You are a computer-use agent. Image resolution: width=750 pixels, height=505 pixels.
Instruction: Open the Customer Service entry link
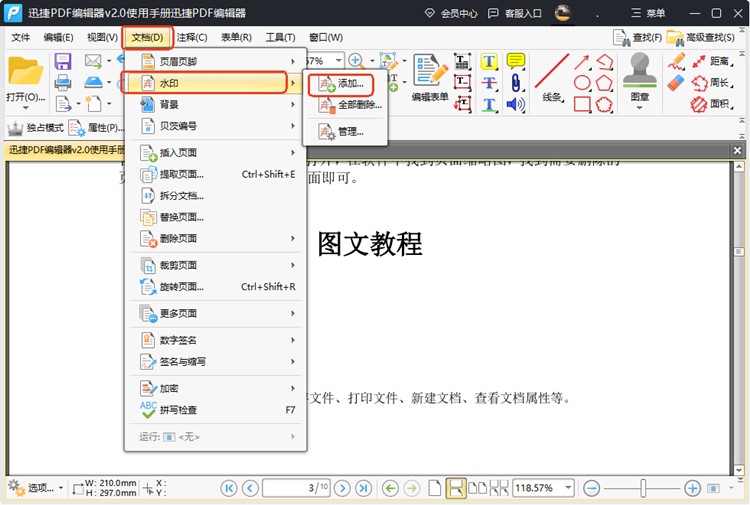pos(515,13)
